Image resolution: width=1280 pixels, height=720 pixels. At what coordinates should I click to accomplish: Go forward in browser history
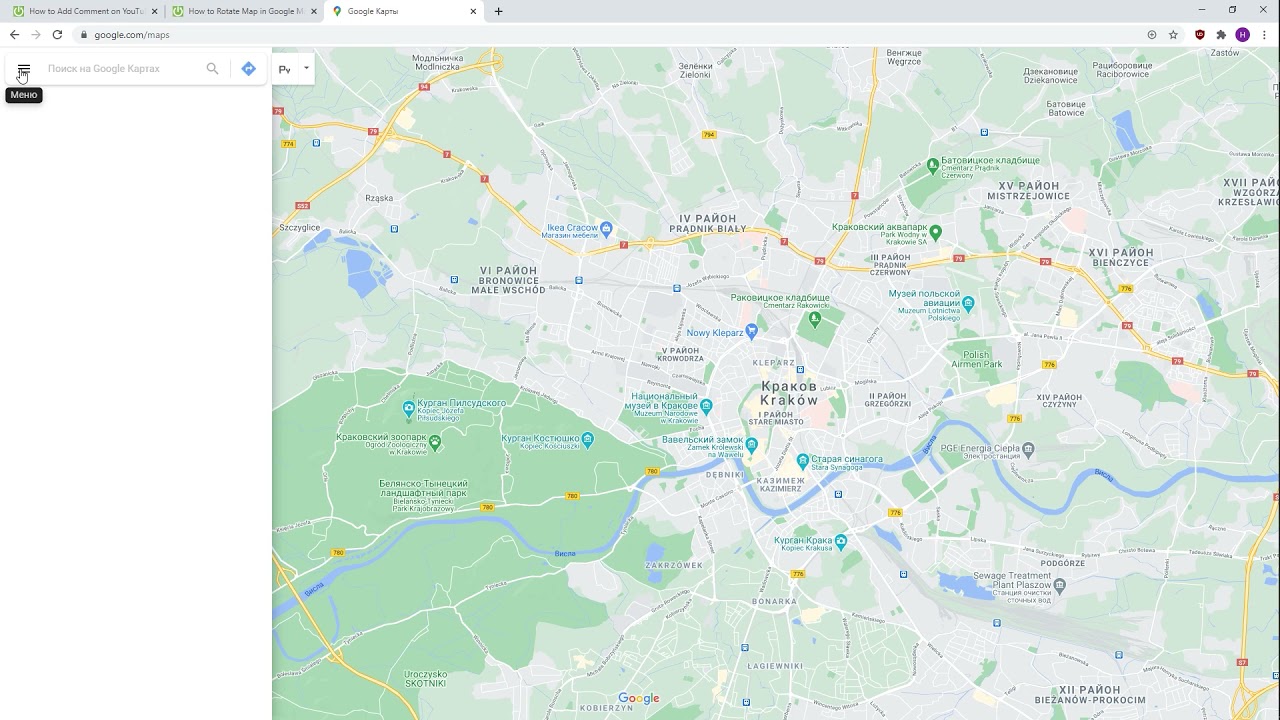click(36, 34)
